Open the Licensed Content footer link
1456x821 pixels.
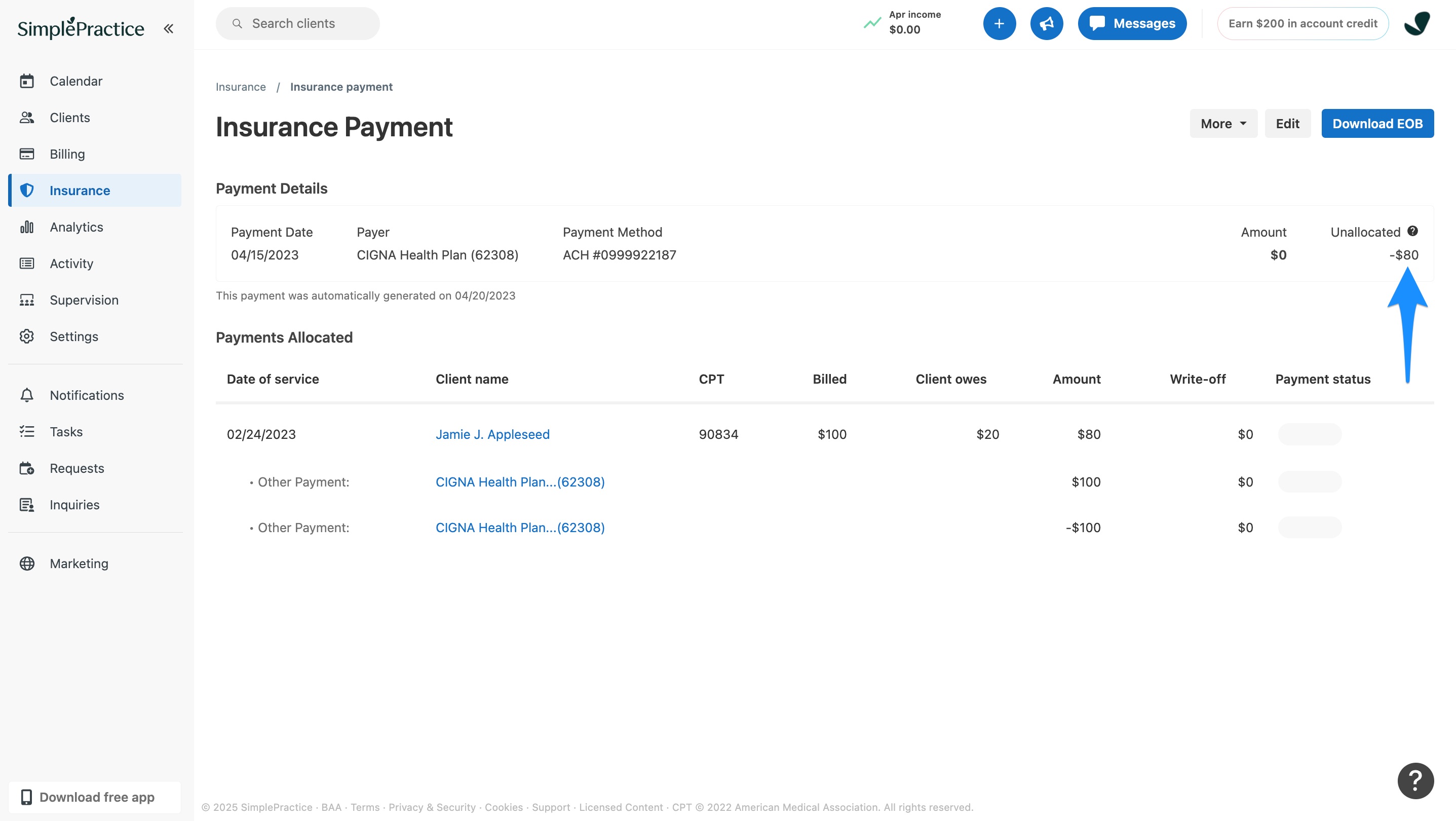(x=621, y=807)
